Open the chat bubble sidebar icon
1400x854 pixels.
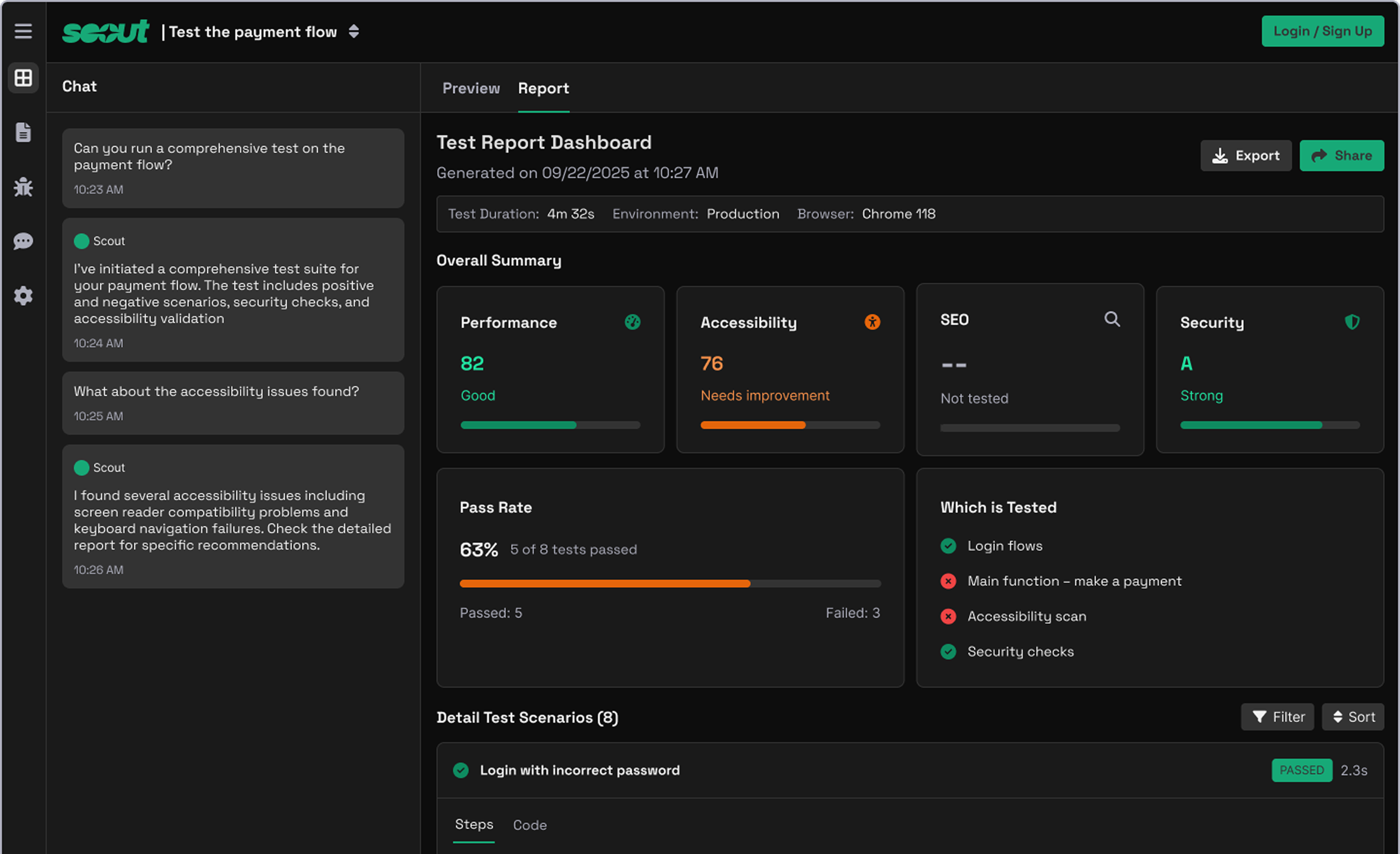[23, 241]
